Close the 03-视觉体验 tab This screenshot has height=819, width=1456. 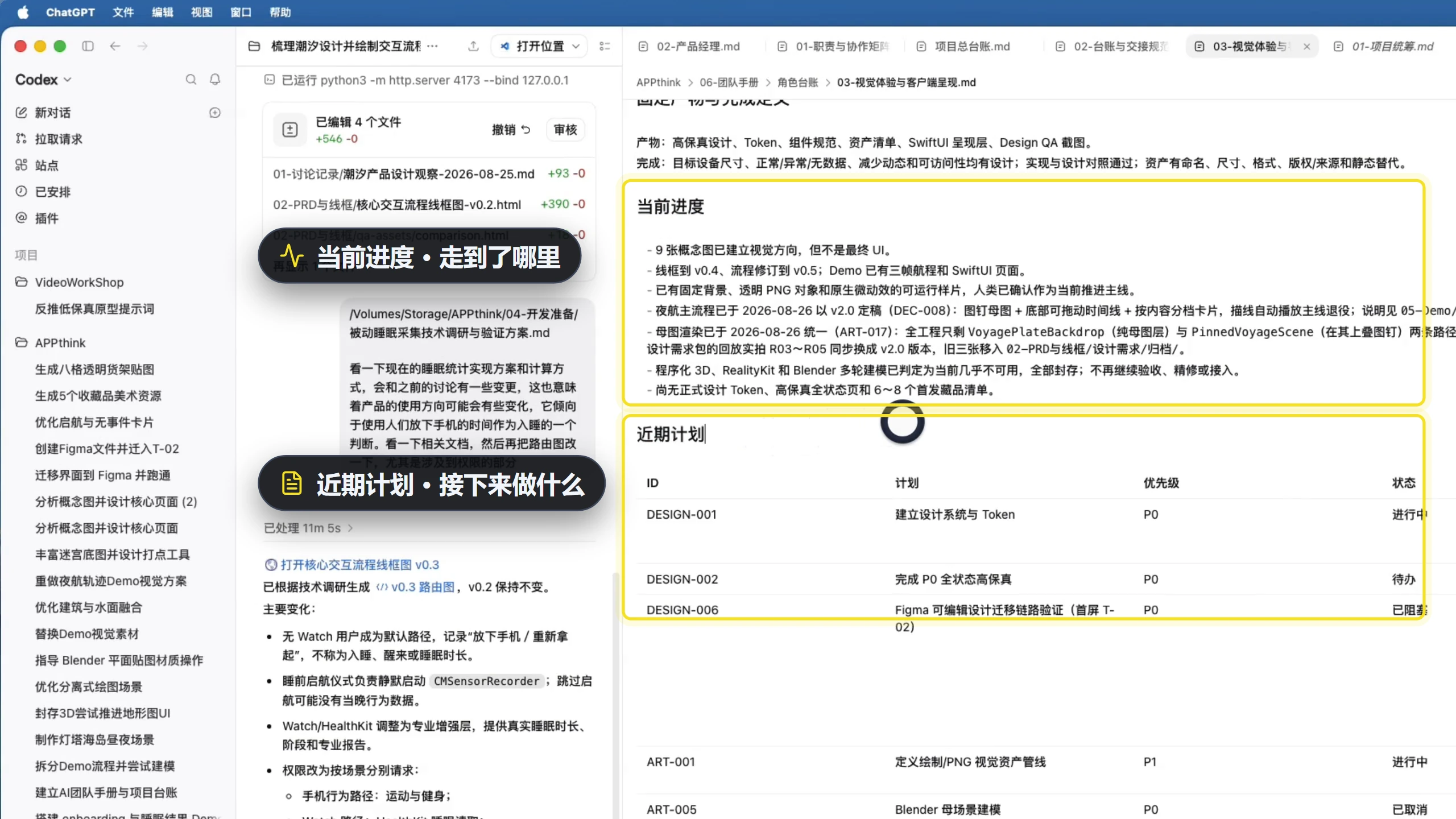(1307, 47)
